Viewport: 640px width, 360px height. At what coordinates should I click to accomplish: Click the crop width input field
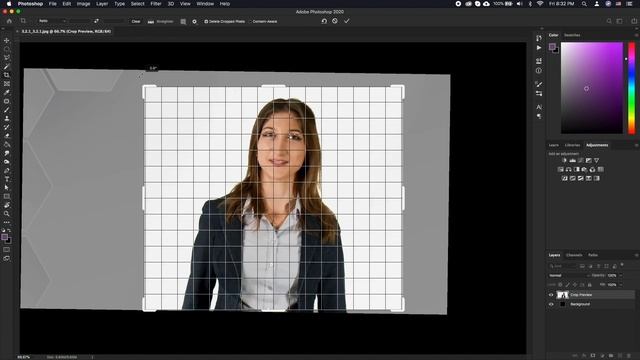pyautogui.click(x=80, y=21)
